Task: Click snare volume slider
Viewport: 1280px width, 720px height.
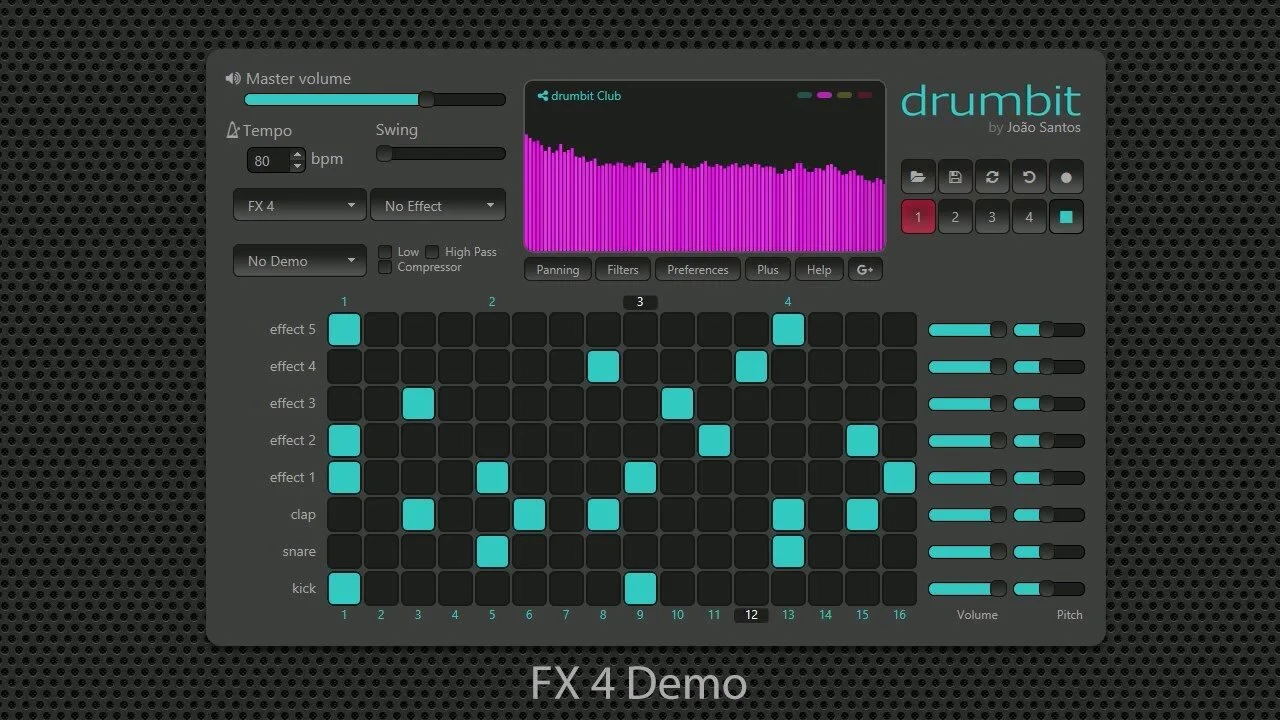Action: [x=967, y=552]
